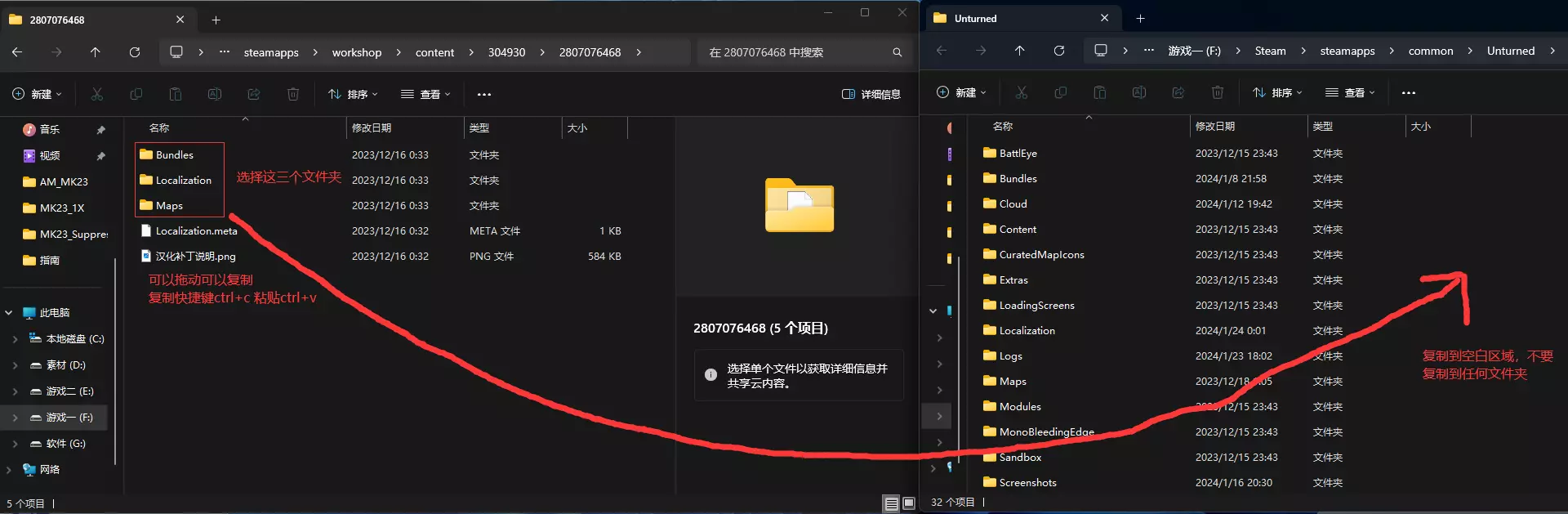1568x514 pixels.
Task: Toggle 详细信息 details pane button
Action: [871, 95]
